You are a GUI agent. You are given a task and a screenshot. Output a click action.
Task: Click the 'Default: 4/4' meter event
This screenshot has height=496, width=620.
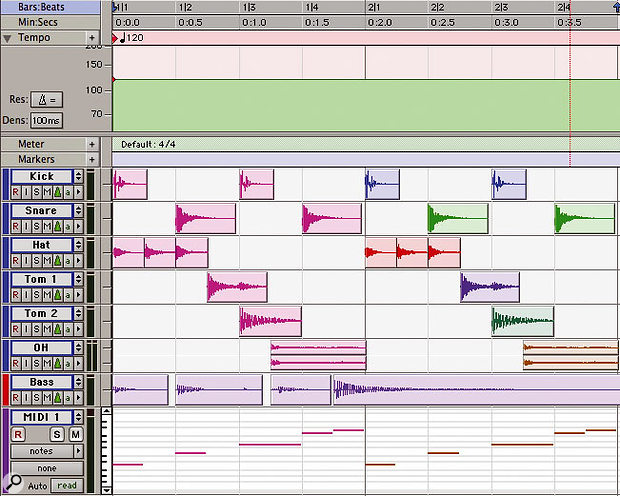[148, 144]
